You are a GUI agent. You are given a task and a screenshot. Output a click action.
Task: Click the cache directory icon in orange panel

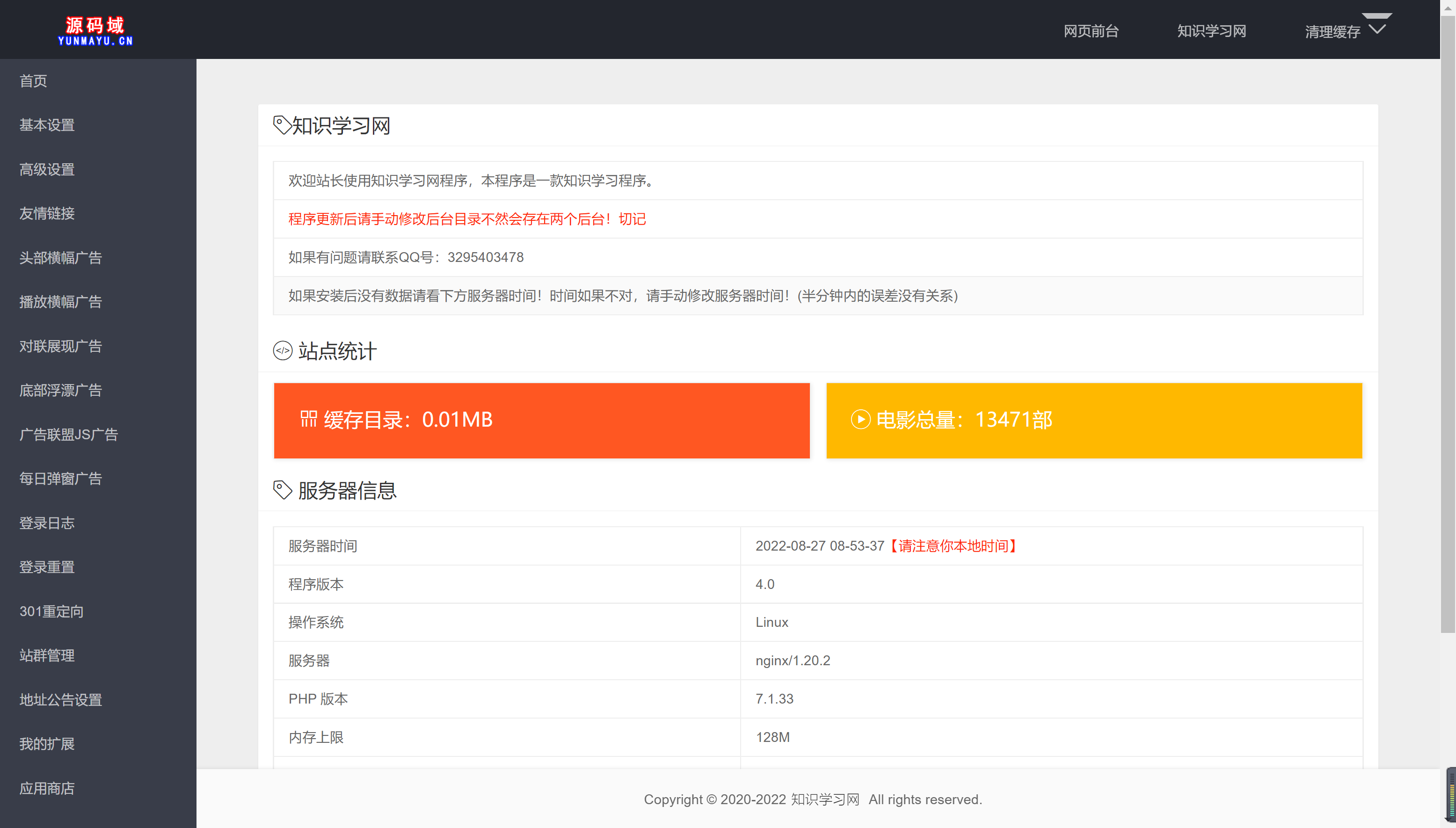[x=308, y=420]
